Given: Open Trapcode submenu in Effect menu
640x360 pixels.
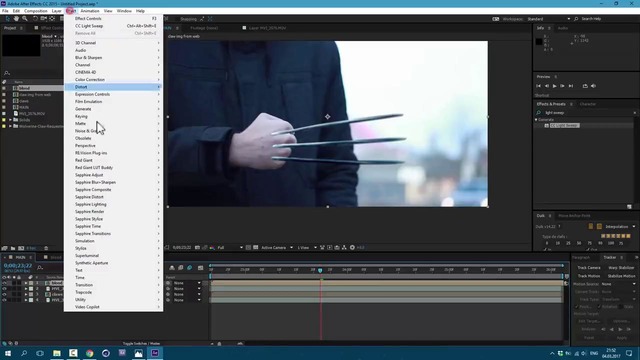Looking at the screenshot, I should click(113, 292).
